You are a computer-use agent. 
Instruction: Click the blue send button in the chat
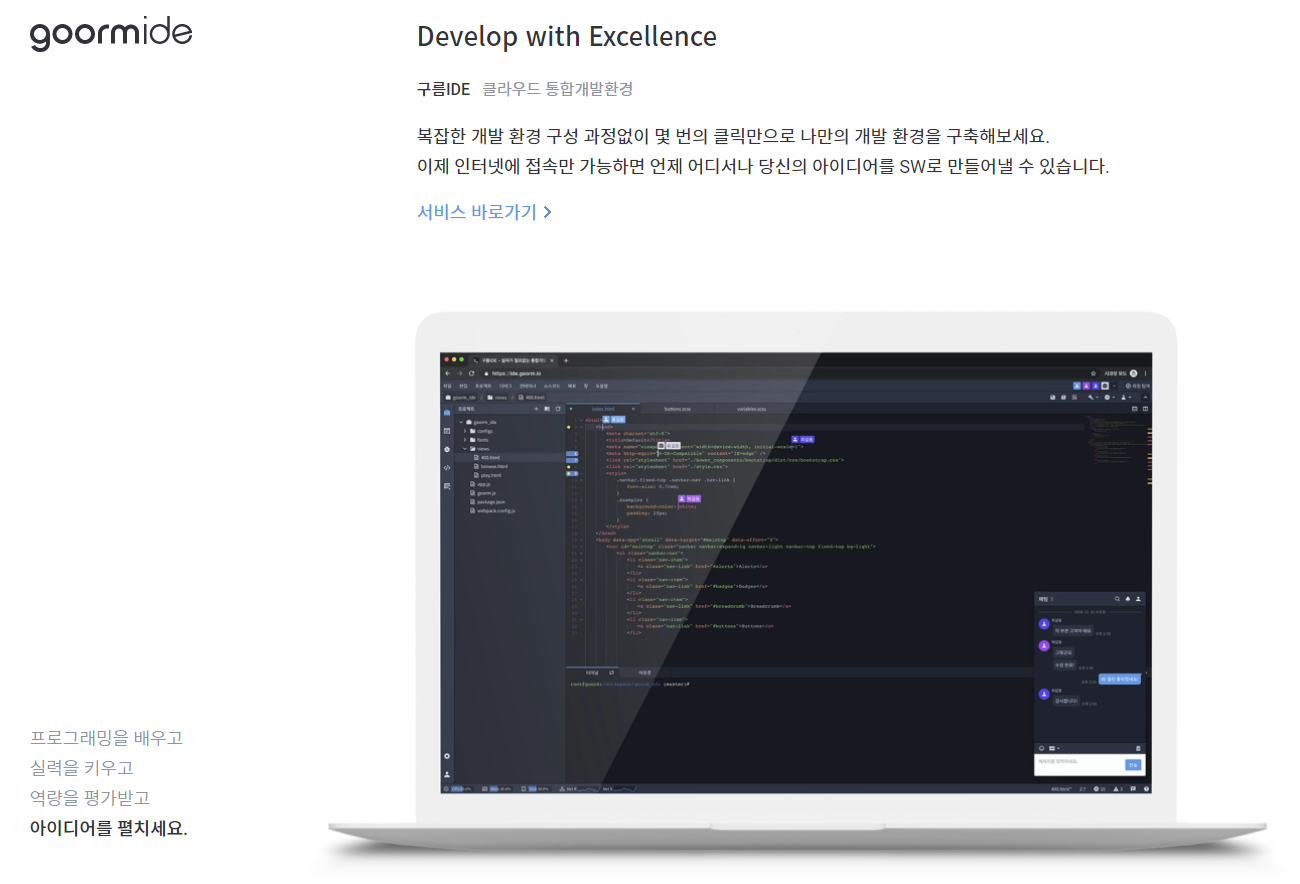[1133, 765]
